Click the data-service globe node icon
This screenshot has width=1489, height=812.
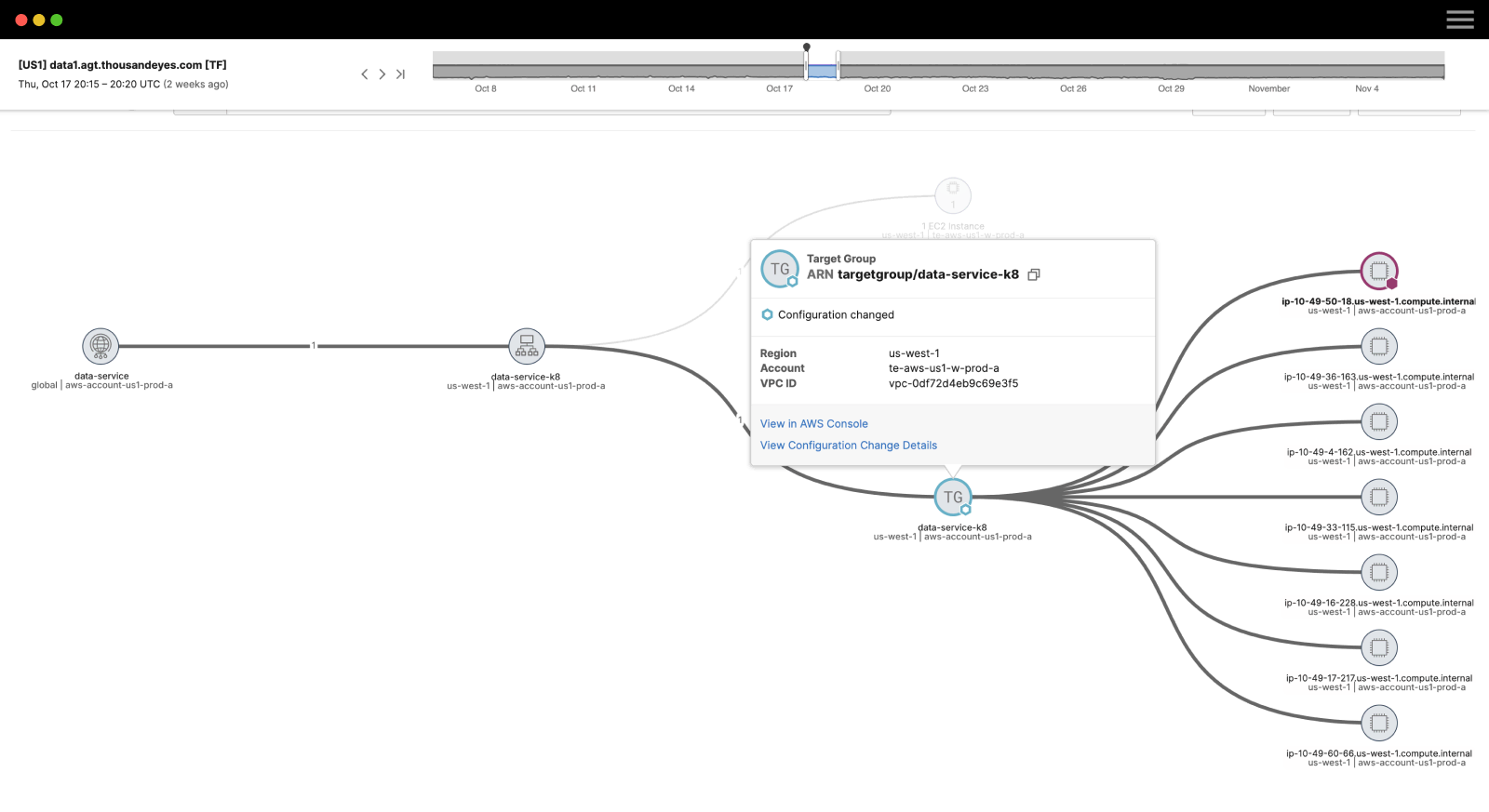pyautogui.click(x=101, y=346)
